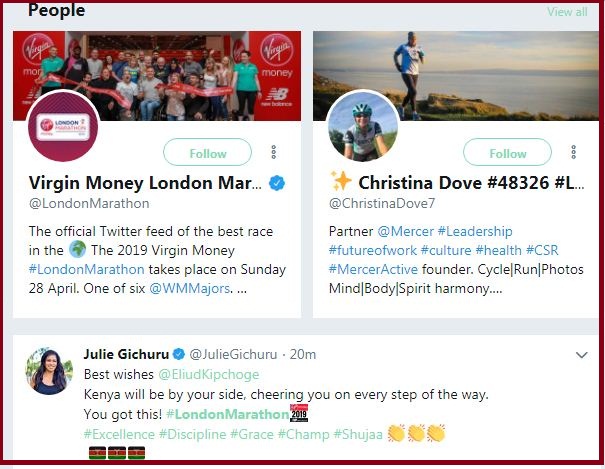
Task: Click Julie Gichuru's profile picture
Action: [49, 371]
